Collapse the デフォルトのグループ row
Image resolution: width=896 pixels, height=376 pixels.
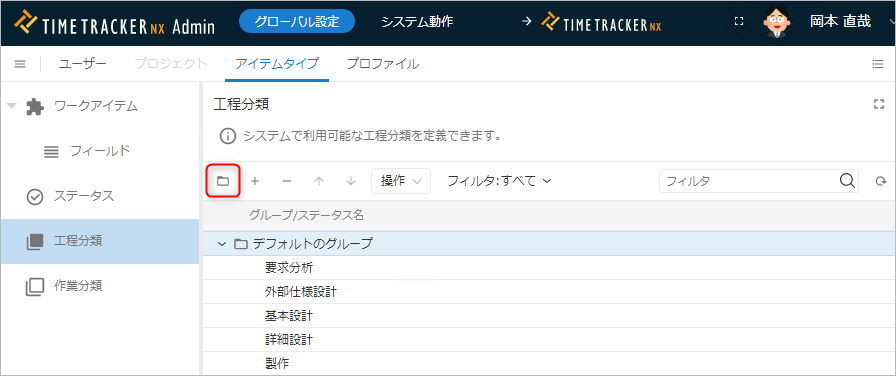click(x=222, y=244)
